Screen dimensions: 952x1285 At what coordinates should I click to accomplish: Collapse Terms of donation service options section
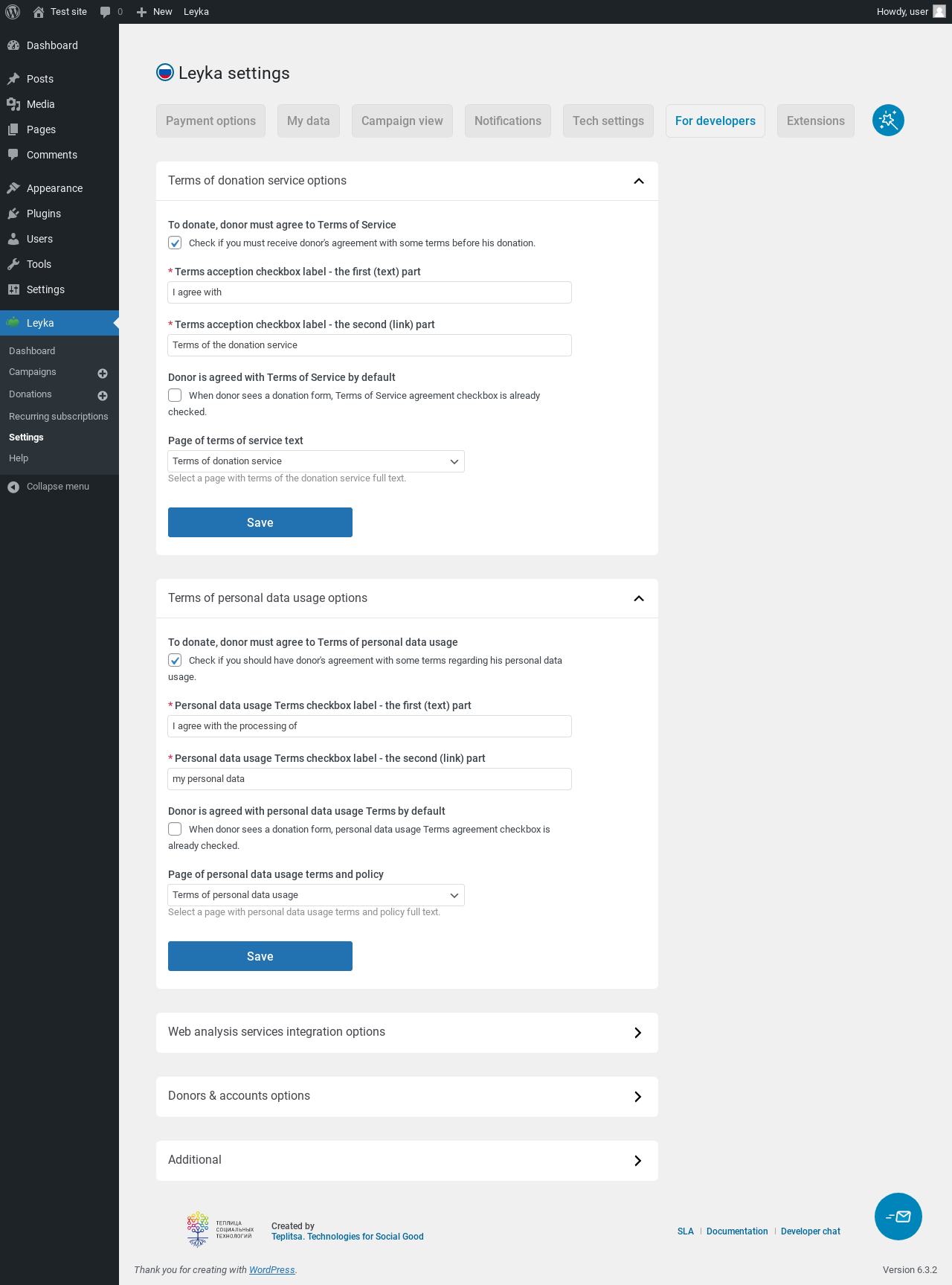coord(638,181)
